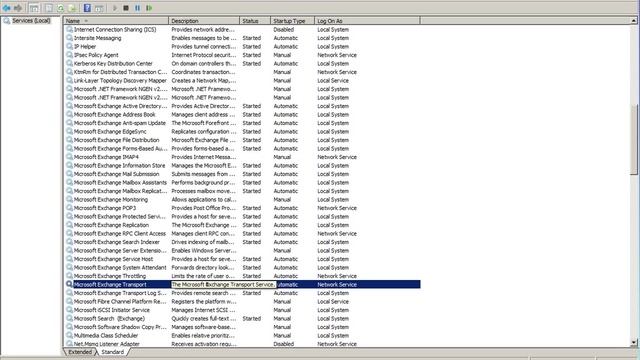Image resolution: width=640 pixels, height=360 pixels.
Task: Toggle the Show/Hide Console Tree icon
Action: coord(34,8)
